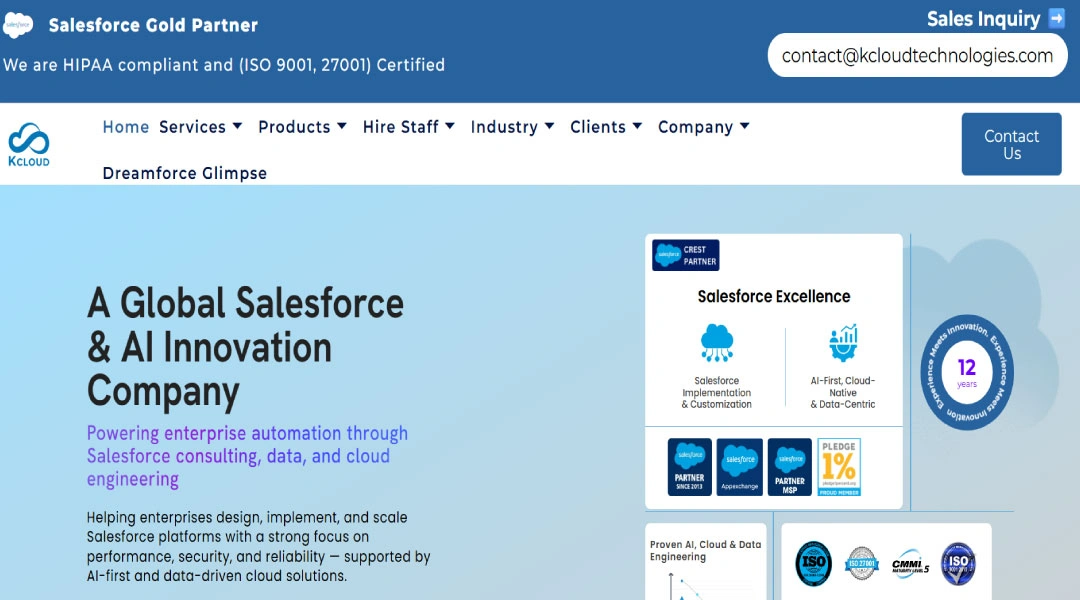1080x600 pixels.
Task: Click the Salesforce Partner MSP badge
Action: click(789, 467)
